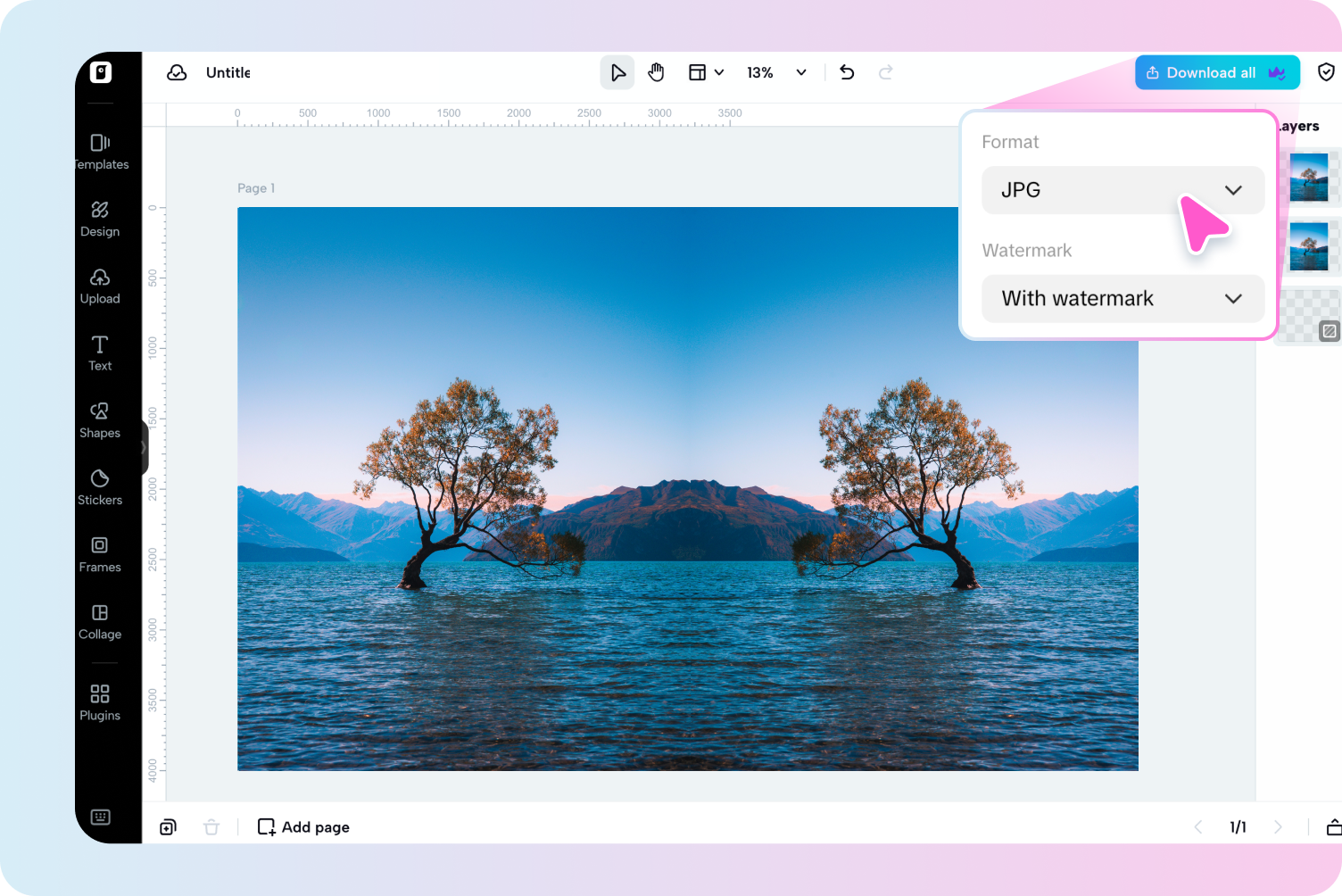
Task: Open the Templates panel
Action: (x=101, y=152)
